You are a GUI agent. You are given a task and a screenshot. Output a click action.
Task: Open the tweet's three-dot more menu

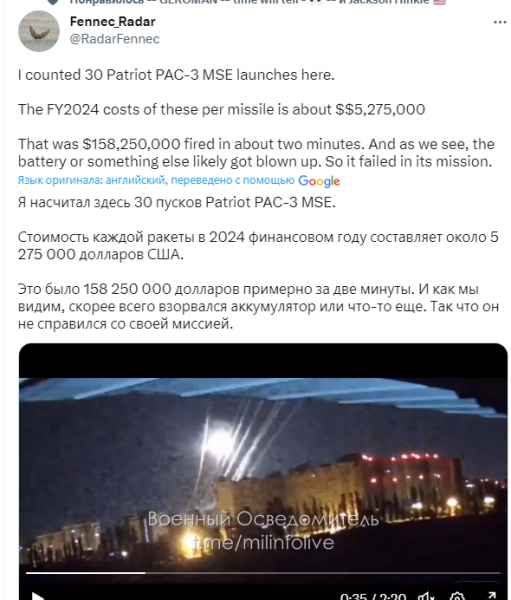coord(500,23)
